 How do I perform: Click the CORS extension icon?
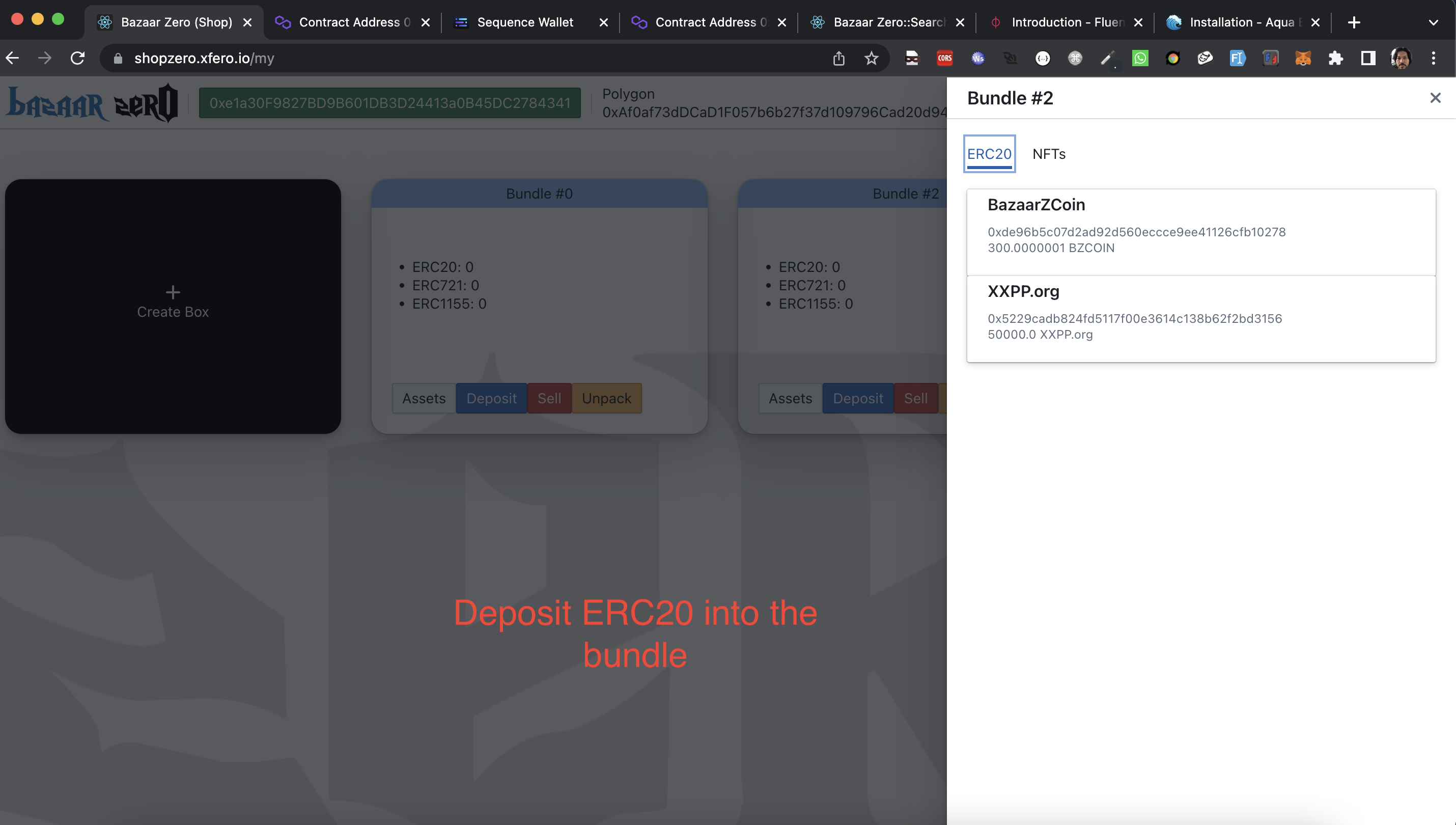(x=944, y=58)
